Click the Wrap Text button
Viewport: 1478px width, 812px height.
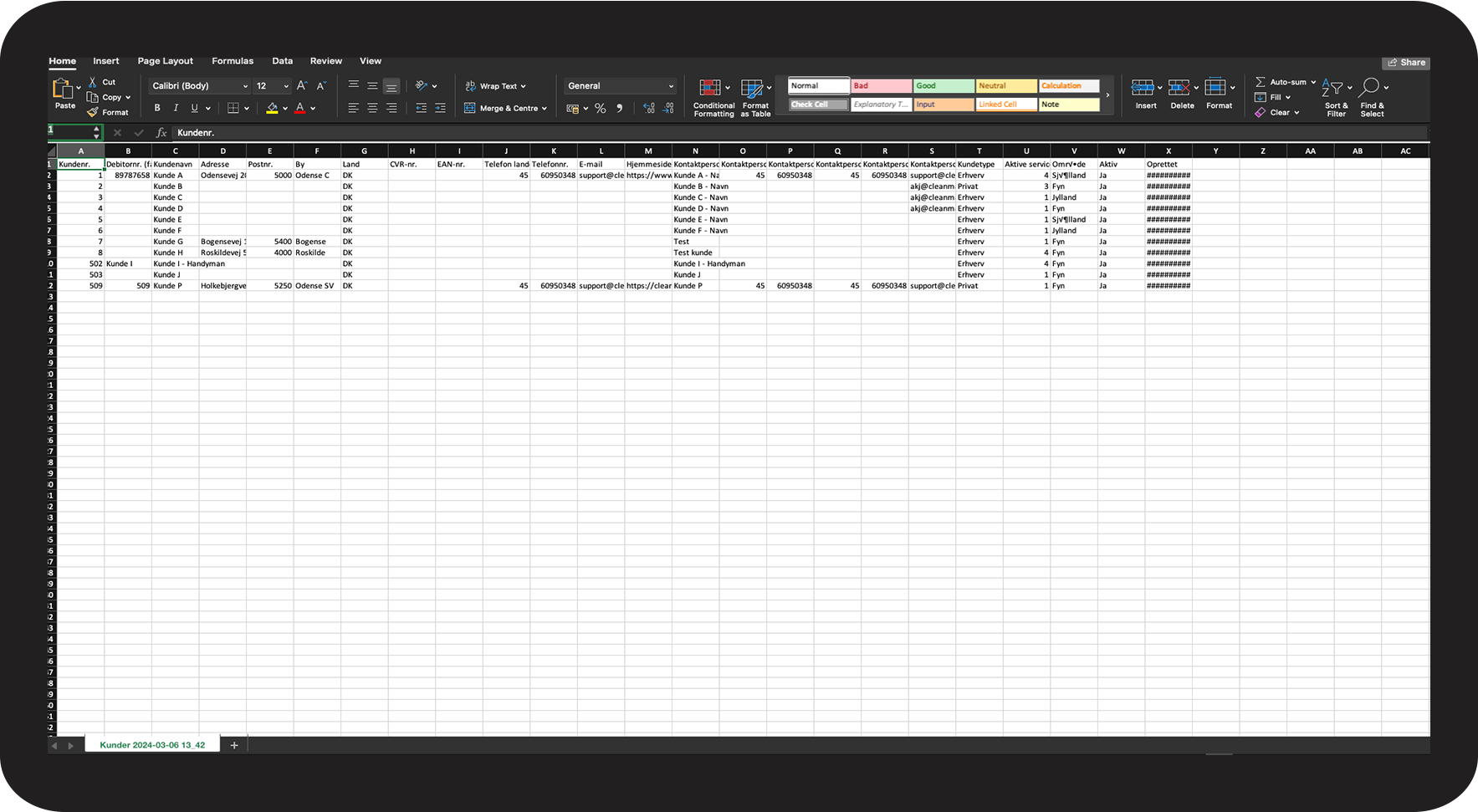(495, 86)
